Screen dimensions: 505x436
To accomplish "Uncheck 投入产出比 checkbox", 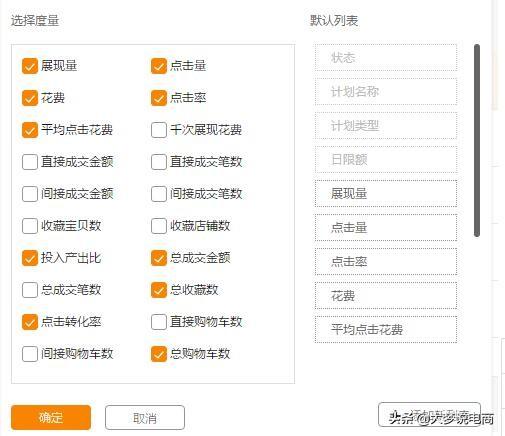I will click(30, 258).
